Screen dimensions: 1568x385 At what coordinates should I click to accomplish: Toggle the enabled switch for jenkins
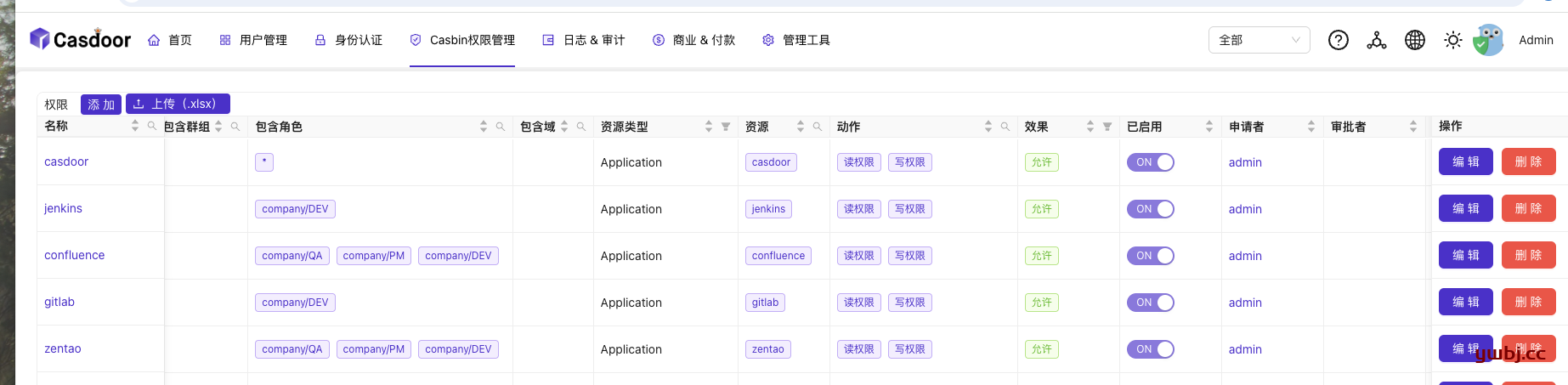1151,209
